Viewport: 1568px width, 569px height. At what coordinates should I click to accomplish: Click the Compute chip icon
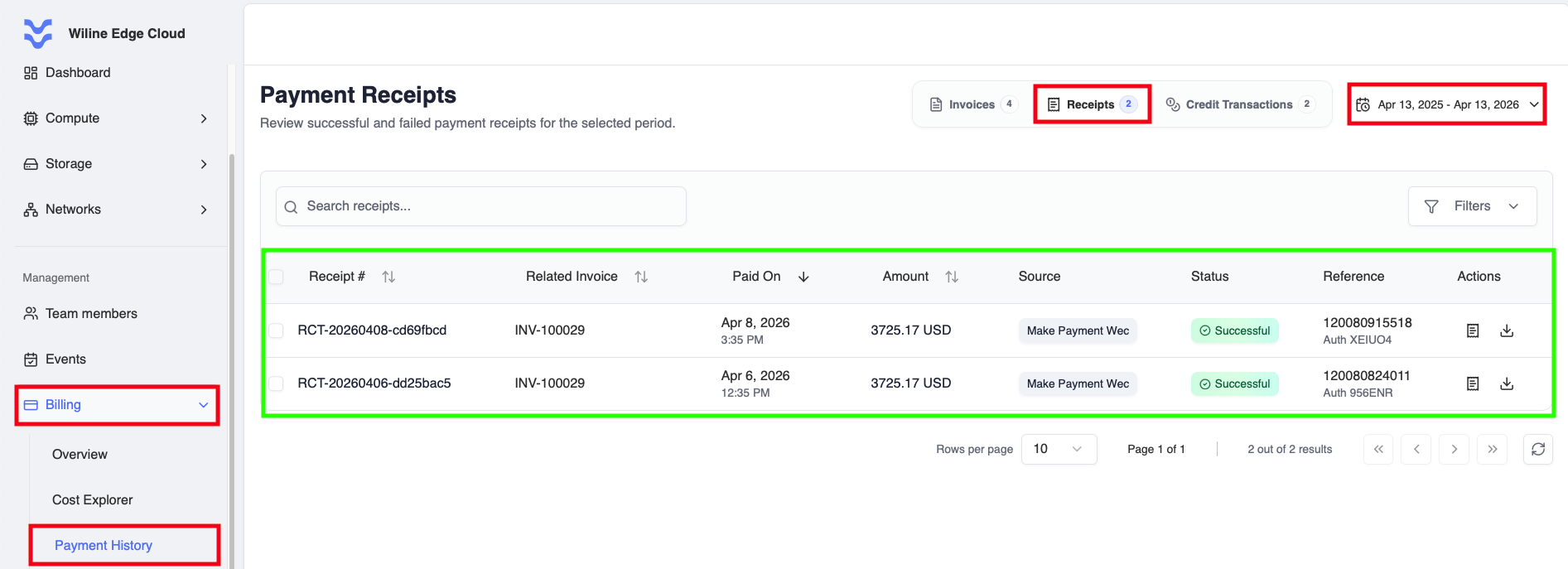(x=31, y=118)
